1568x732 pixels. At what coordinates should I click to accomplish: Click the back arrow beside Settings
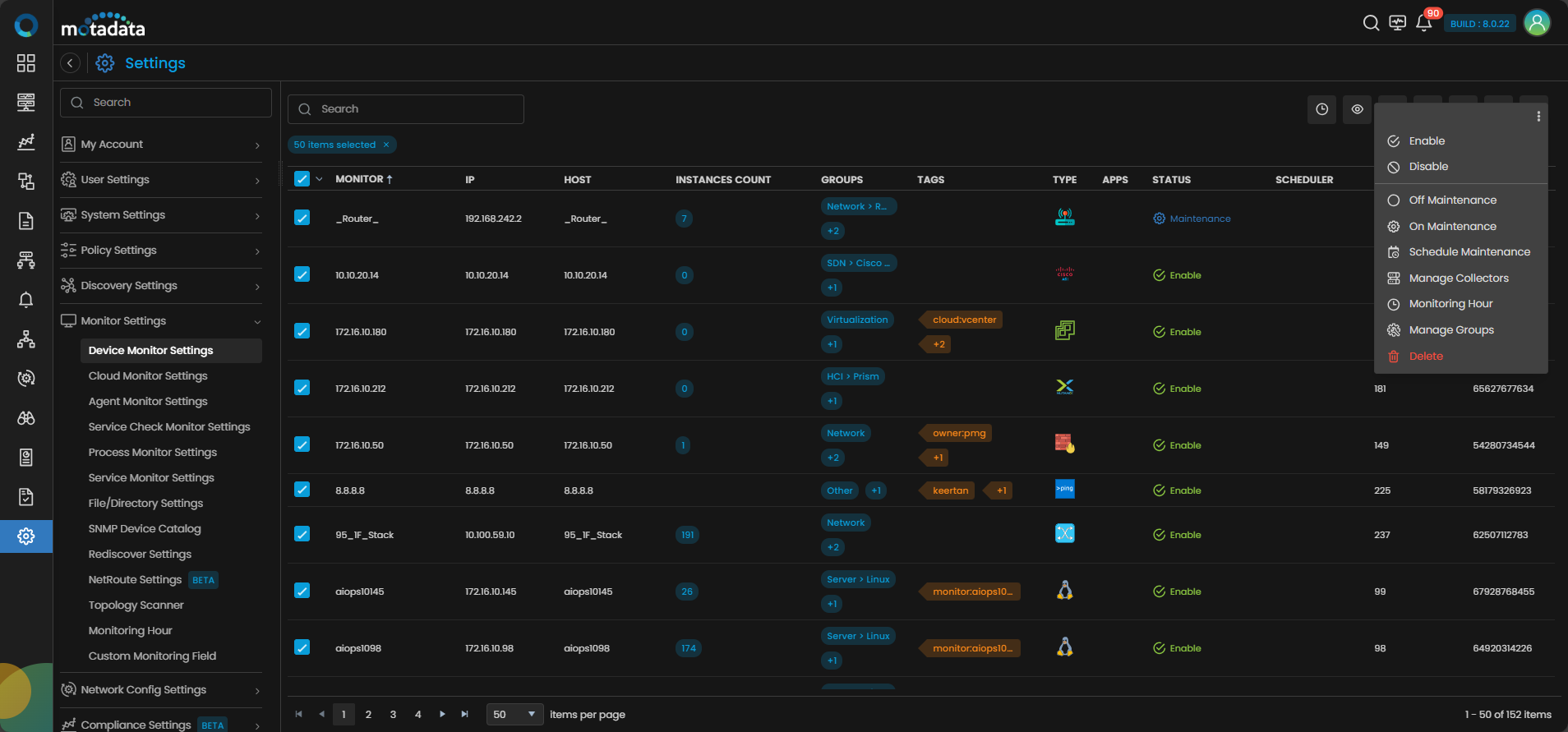pos(71,63)
